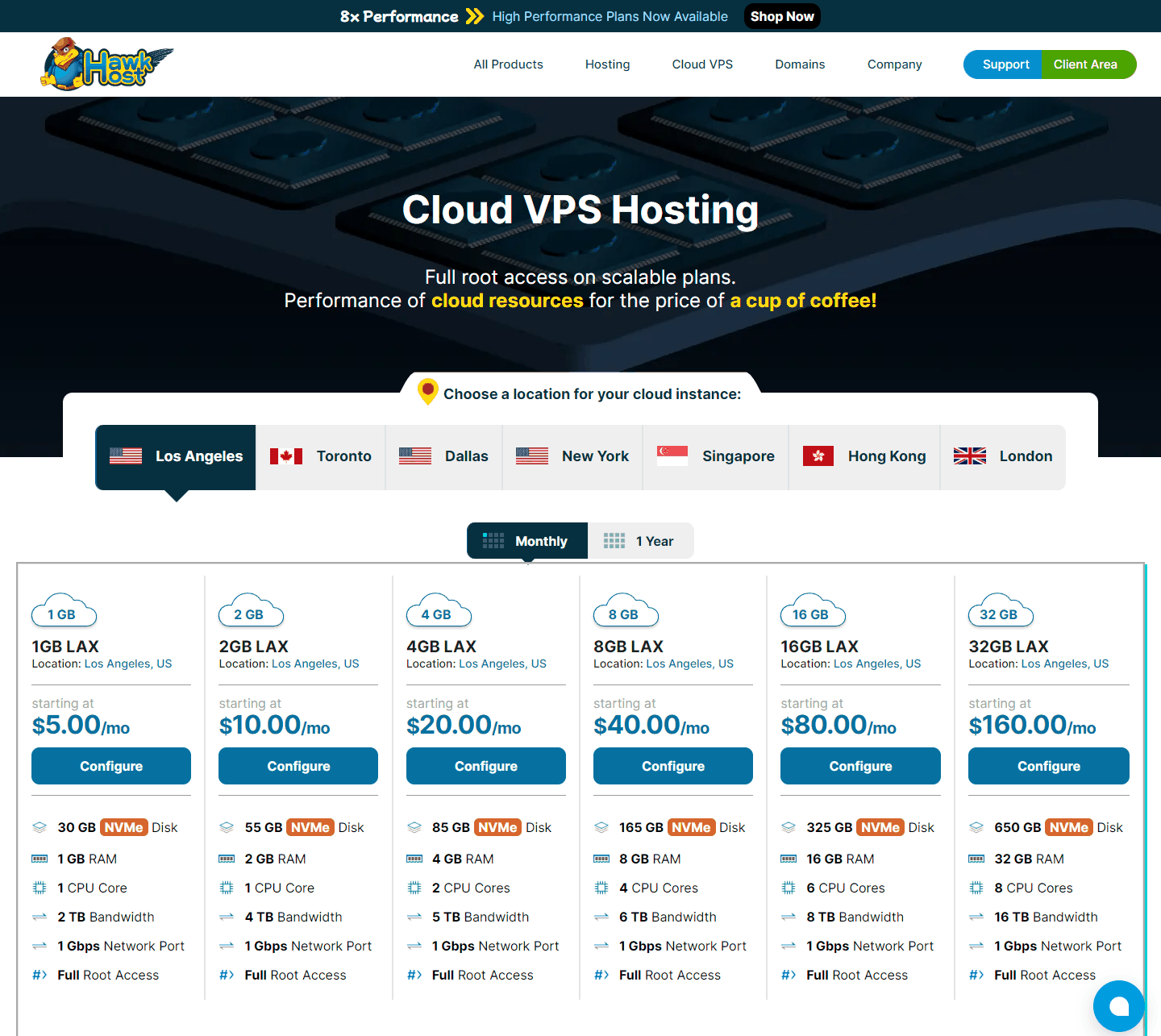
Task: Click the 32 GB cloud icon
Action: pyautogui.click(x=1001, y=611)
